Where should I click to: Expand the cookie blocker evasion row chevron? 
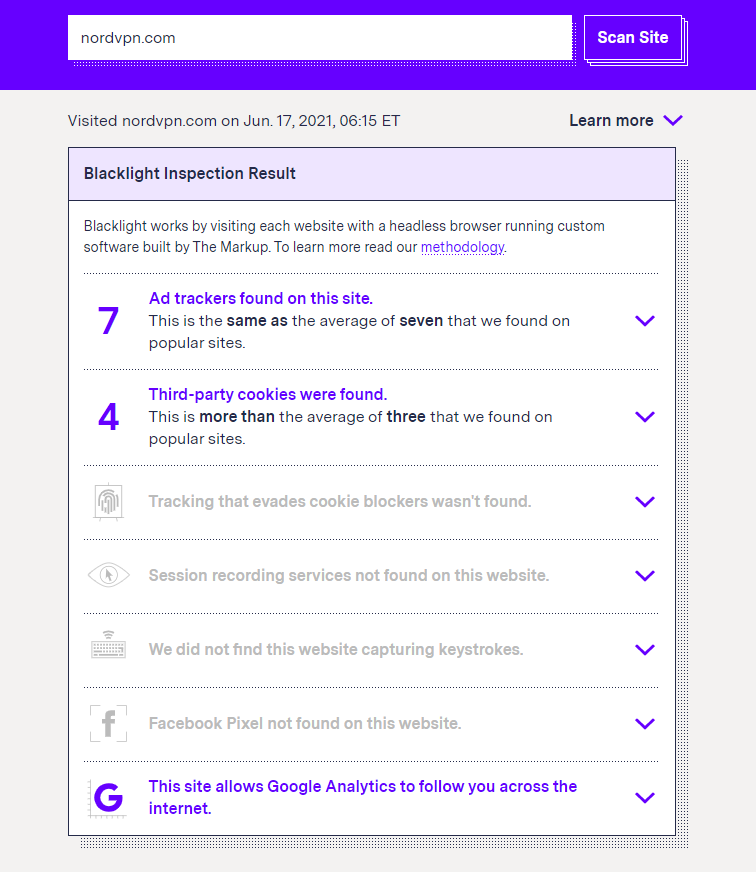coord(645,502)
